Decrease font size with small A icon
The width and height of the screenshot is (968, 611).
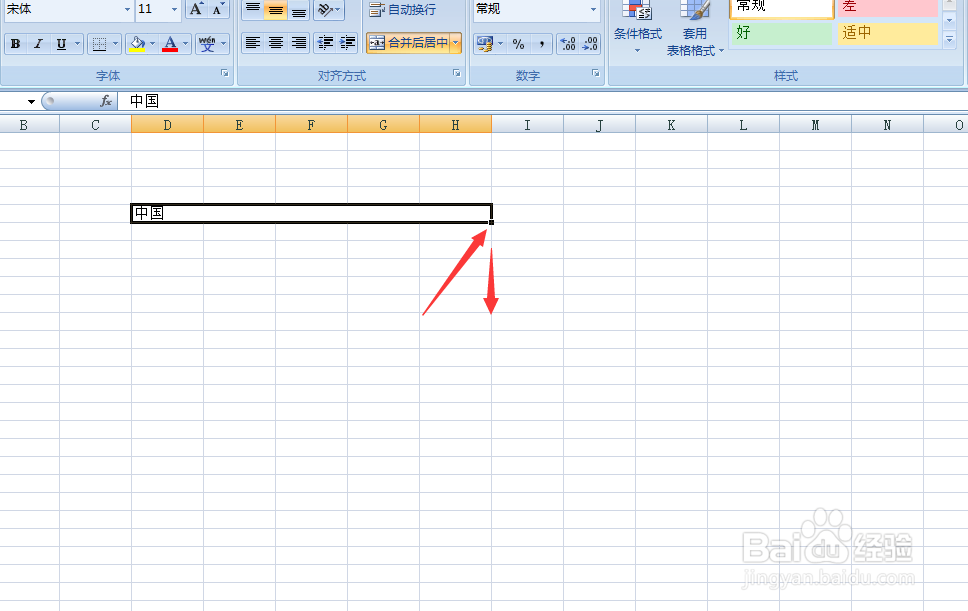218,9
